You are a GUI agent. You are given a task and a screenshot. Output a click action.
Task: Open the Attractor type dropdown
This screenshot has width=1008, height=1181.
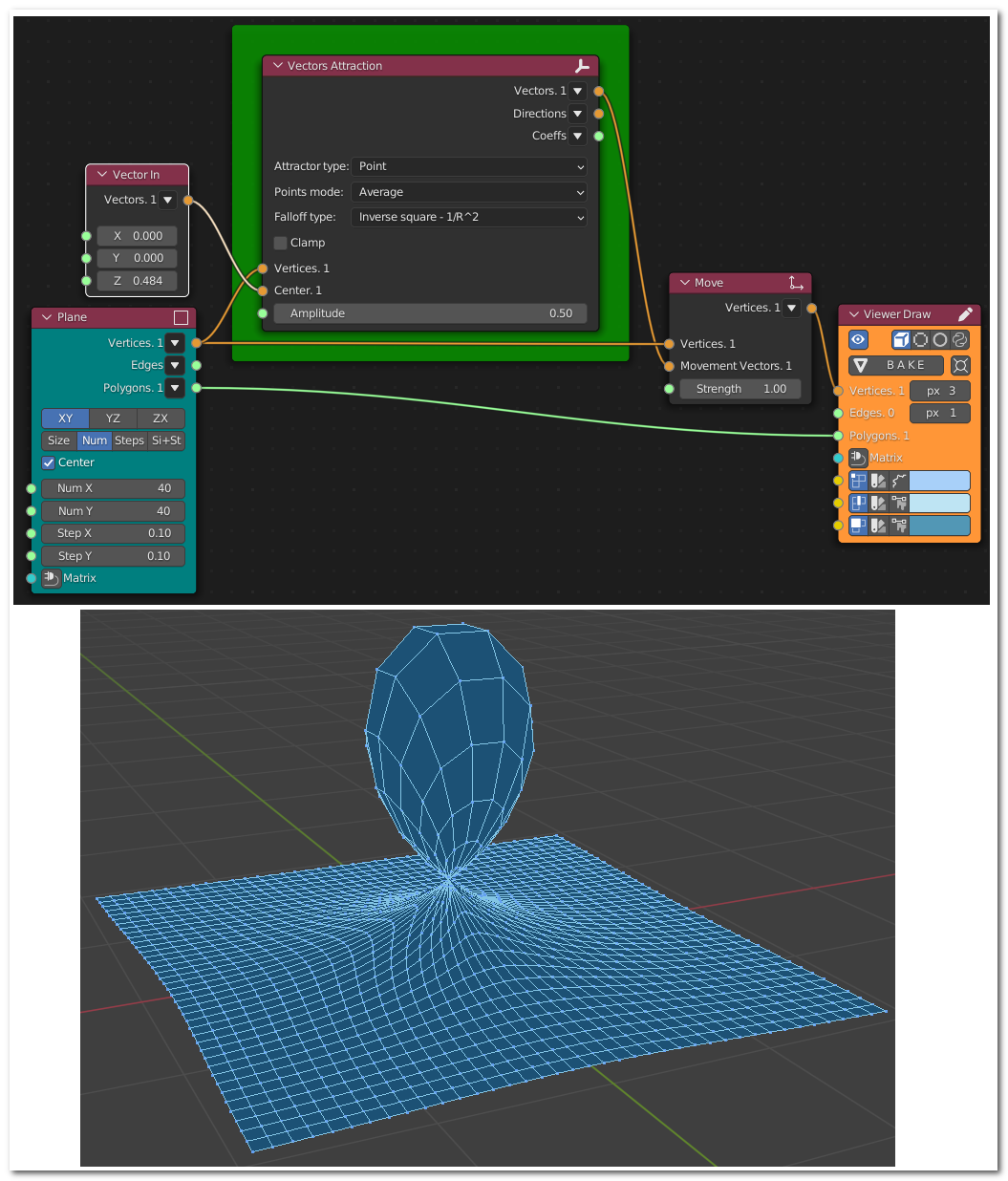click(469, 166)
